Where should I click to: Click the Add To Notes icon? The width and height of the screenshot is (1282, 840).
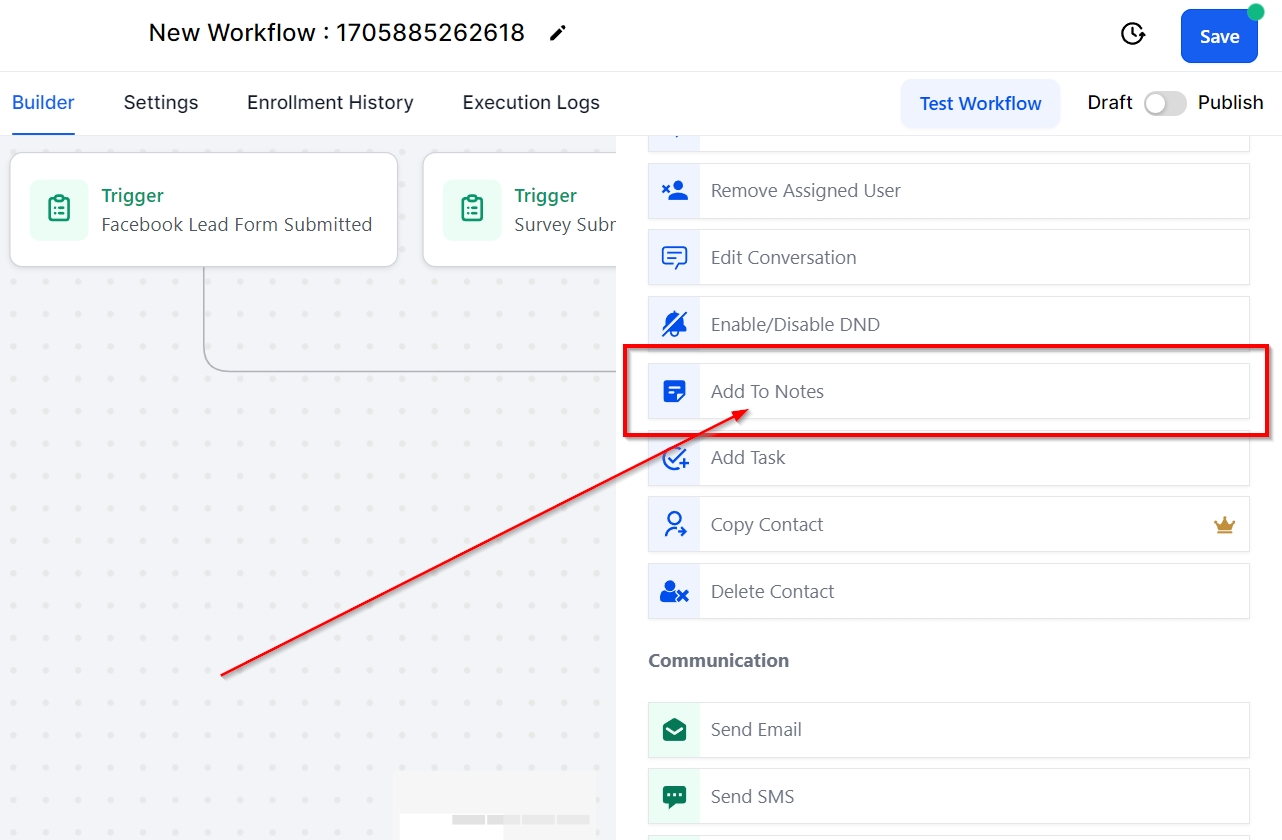click(675, 391)
